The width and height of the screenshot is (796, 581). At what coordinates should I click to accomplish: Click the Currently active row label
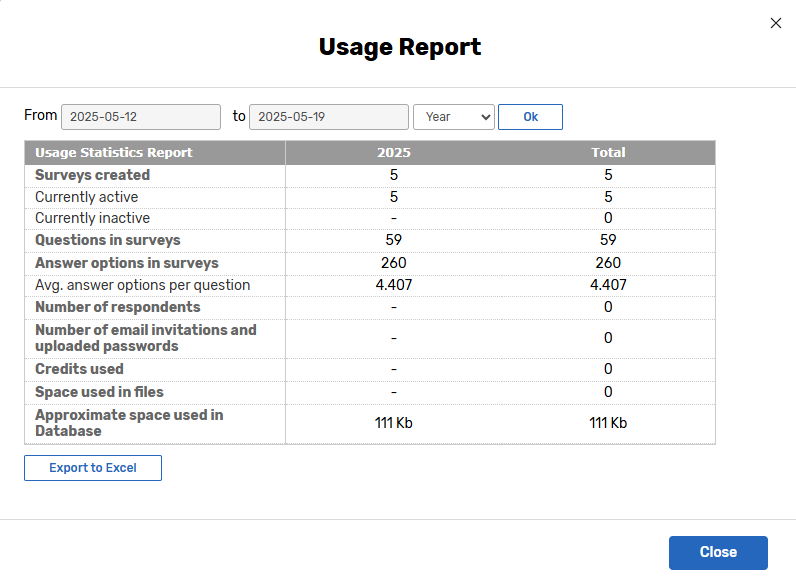tap(86, 197)
